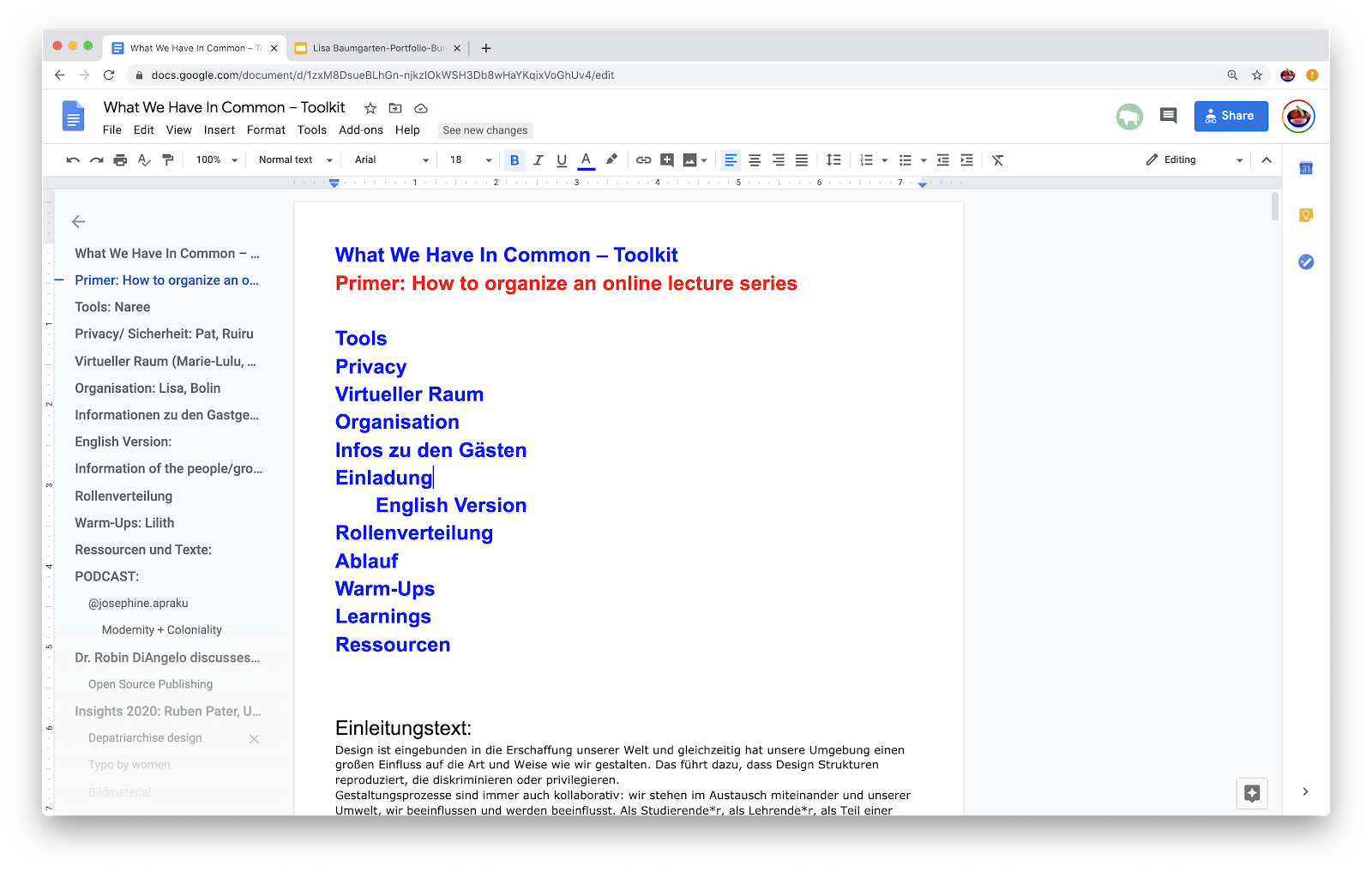Image resolution: width=1372 pixels, height=872 pixels.
Task: Toggle bold formatting
Action: 514,160
